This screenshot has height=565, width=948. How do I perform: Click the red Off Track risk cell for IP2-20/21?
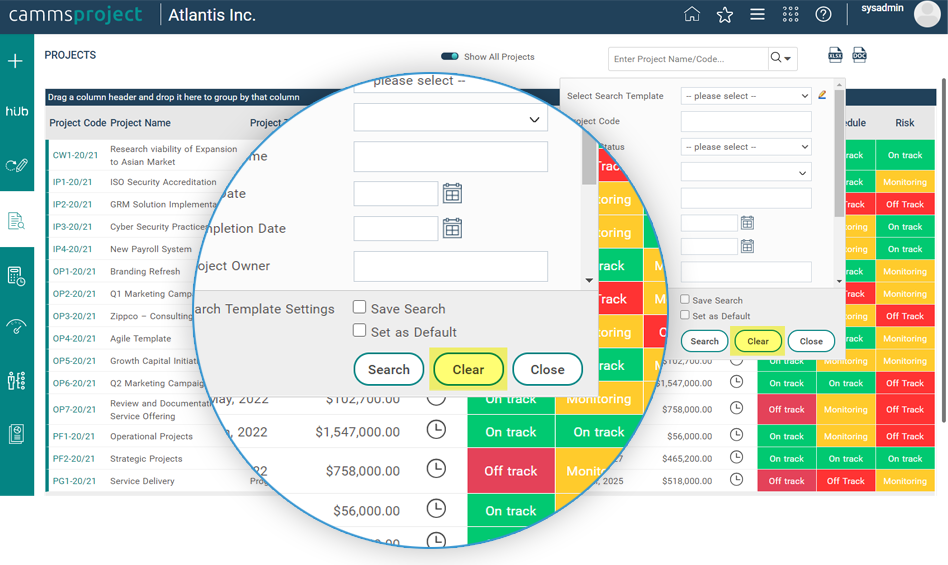pyautogui.click(x=905, y=204)
